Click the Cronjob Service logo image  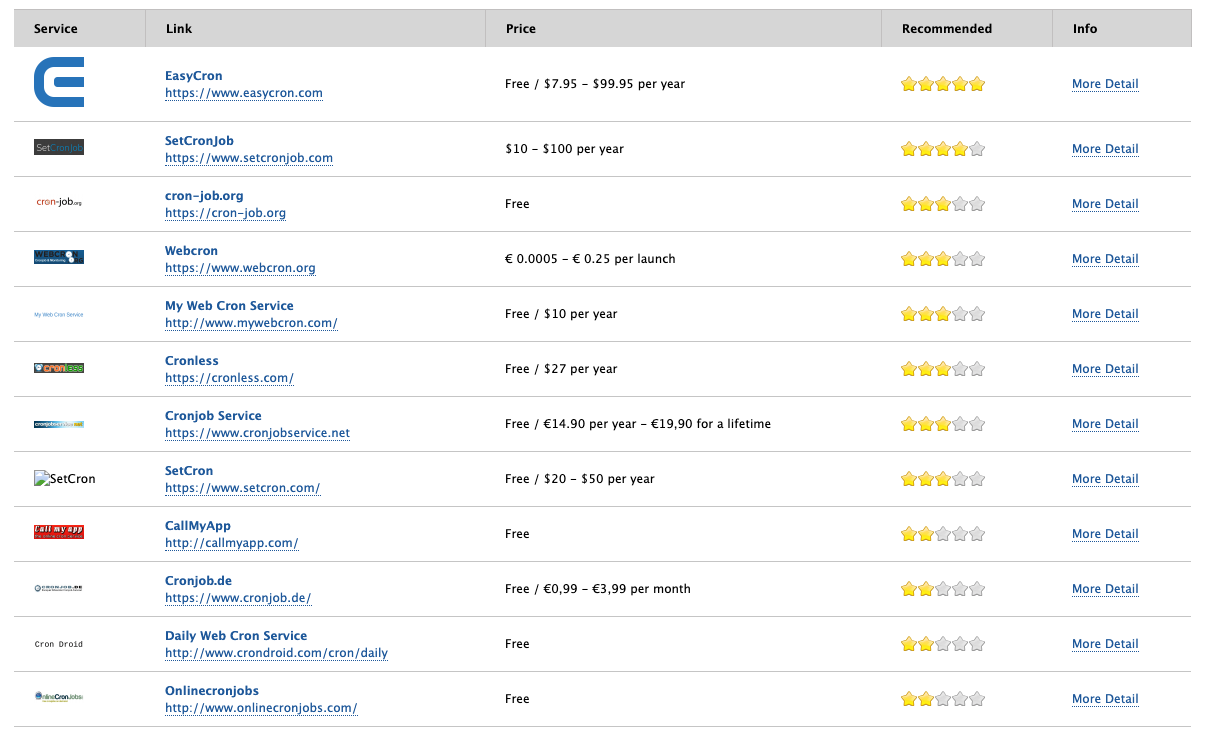click(x=59, y=424)
